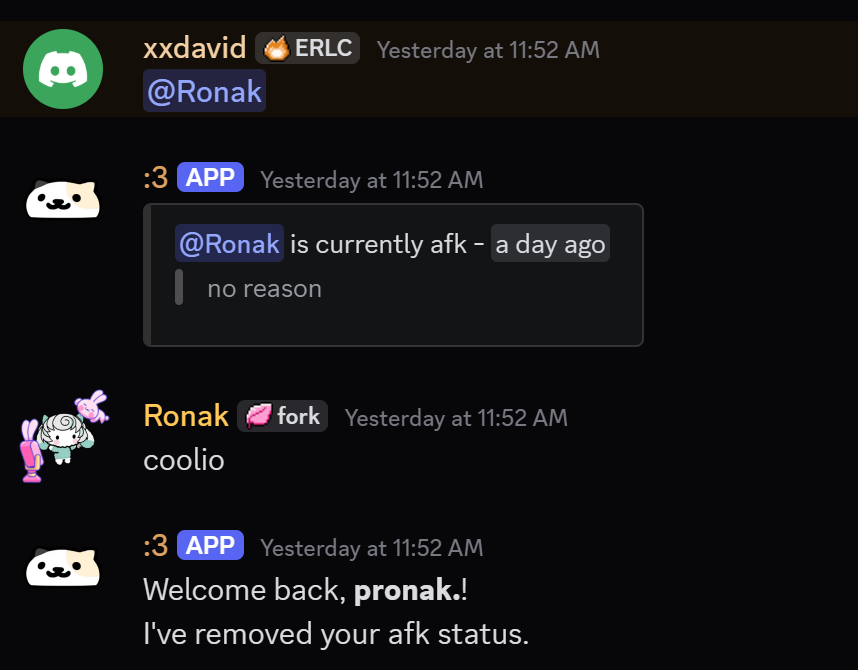
Task: Click the 'a day ago' timestamp badge
Action: pos(550,243)
